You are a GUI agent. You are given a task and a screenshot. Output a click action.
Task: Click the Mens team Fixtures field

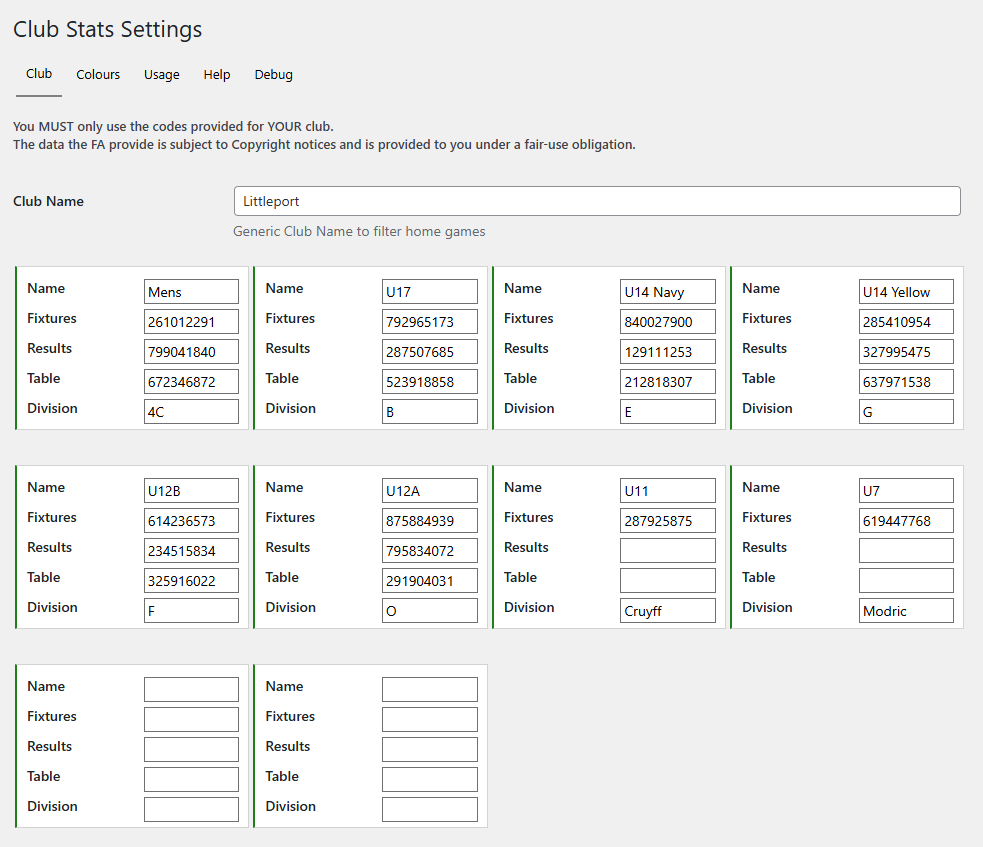click(191, 322)
